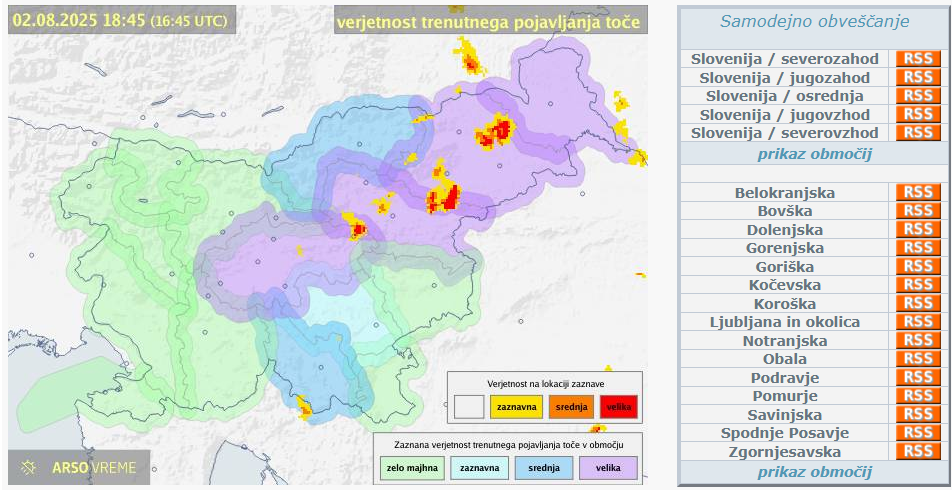Open RSS feed for Slovenija / osrednja
Image resolution: width=952 pixels, height=490 pixels.
917,96
